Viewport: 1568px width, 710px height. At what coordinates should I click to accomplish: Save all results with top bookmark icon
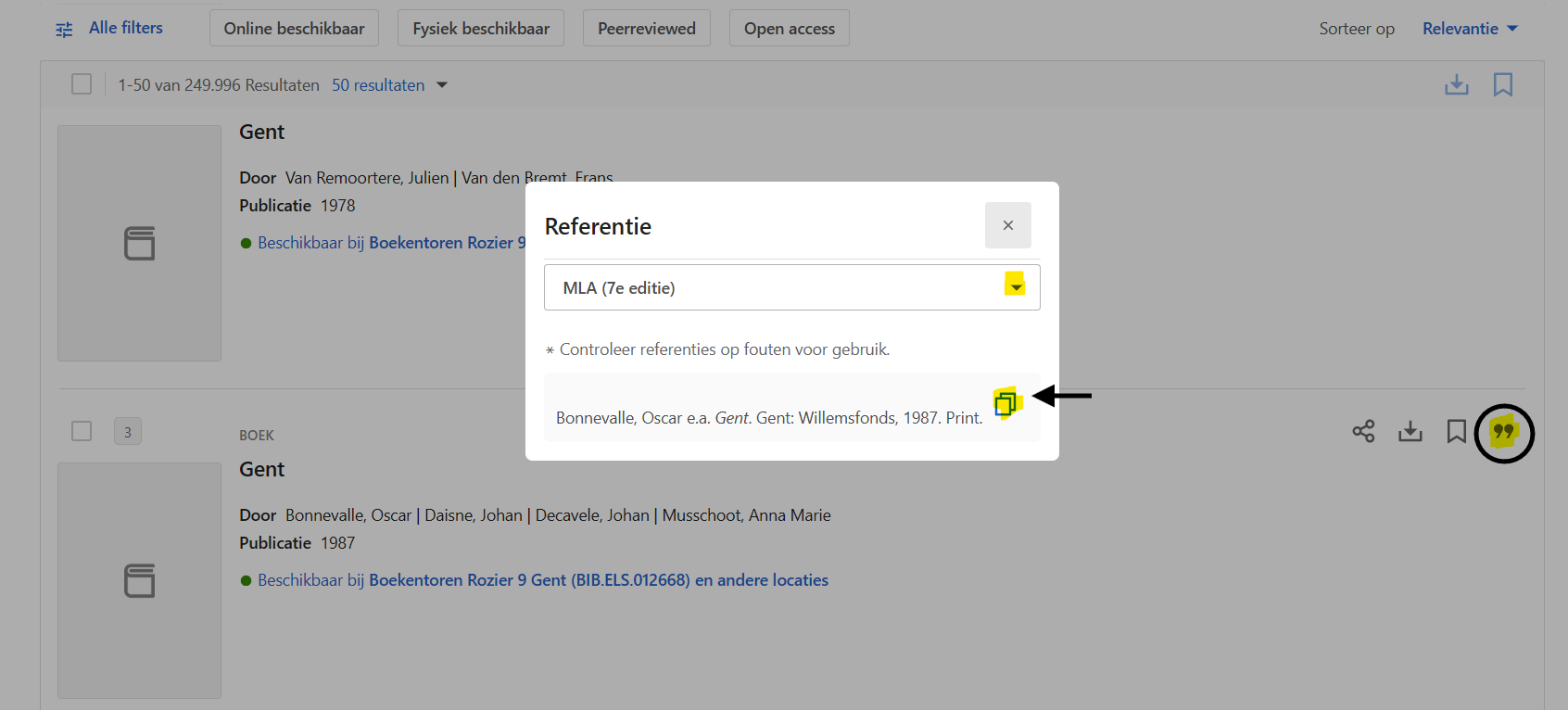[1502, 85]
